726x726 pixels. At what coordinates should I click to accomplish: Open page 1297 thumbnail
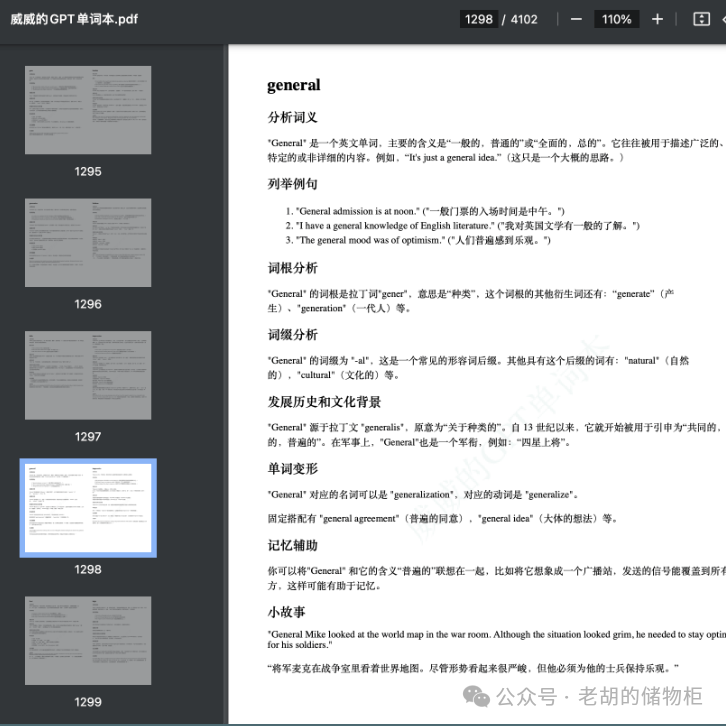88,375
